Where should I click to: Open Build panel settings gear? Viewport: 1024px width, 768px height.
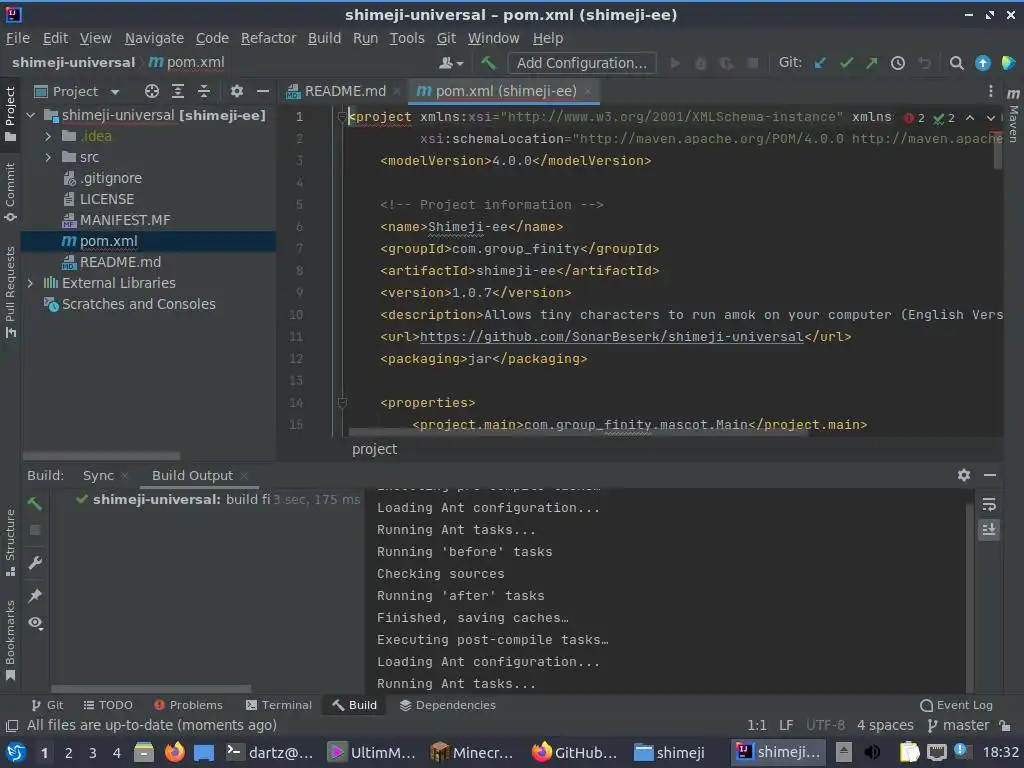tap(963, 475)
